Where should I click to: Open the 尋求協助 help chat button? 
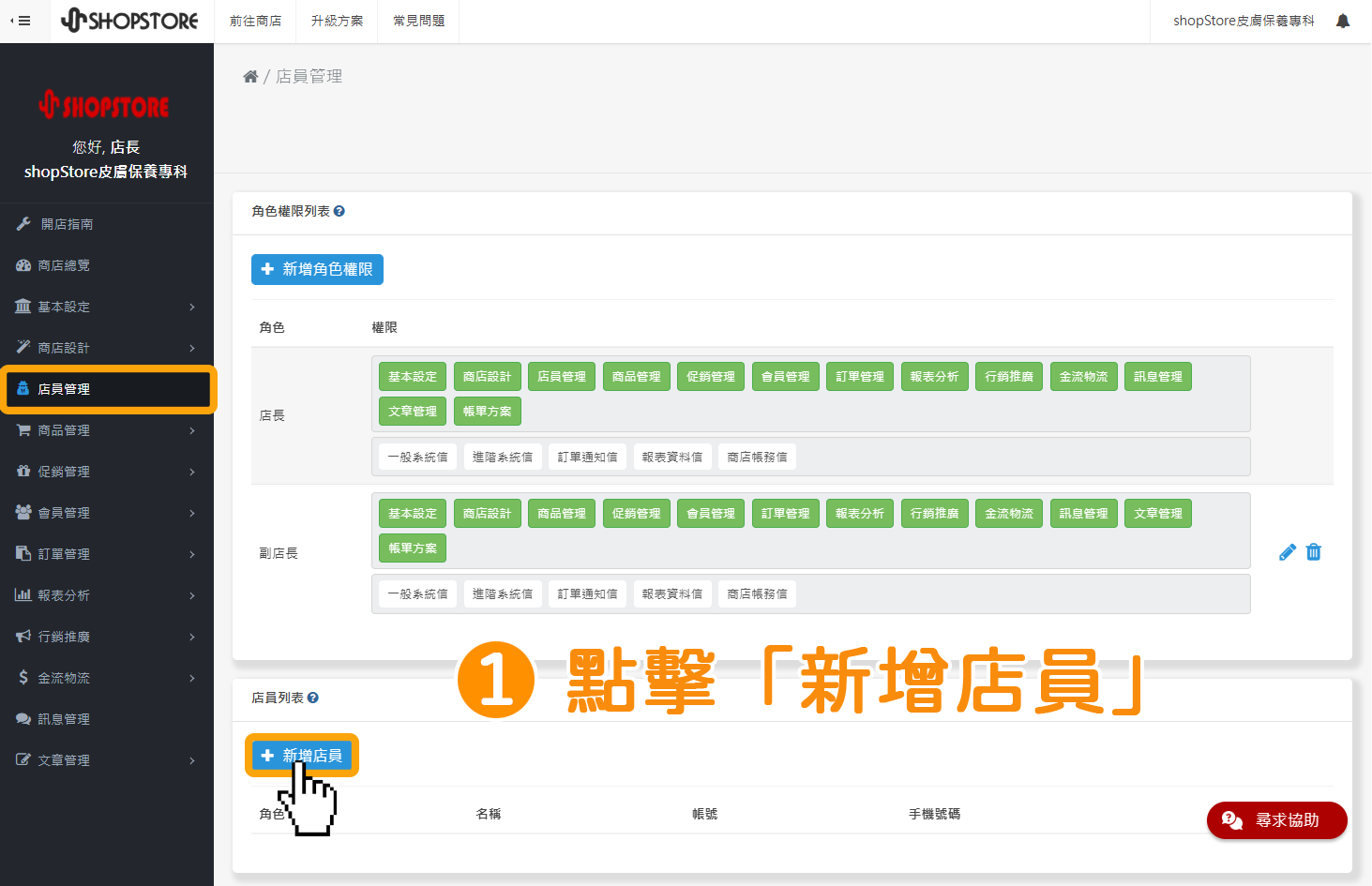(x=1277, y=820)
